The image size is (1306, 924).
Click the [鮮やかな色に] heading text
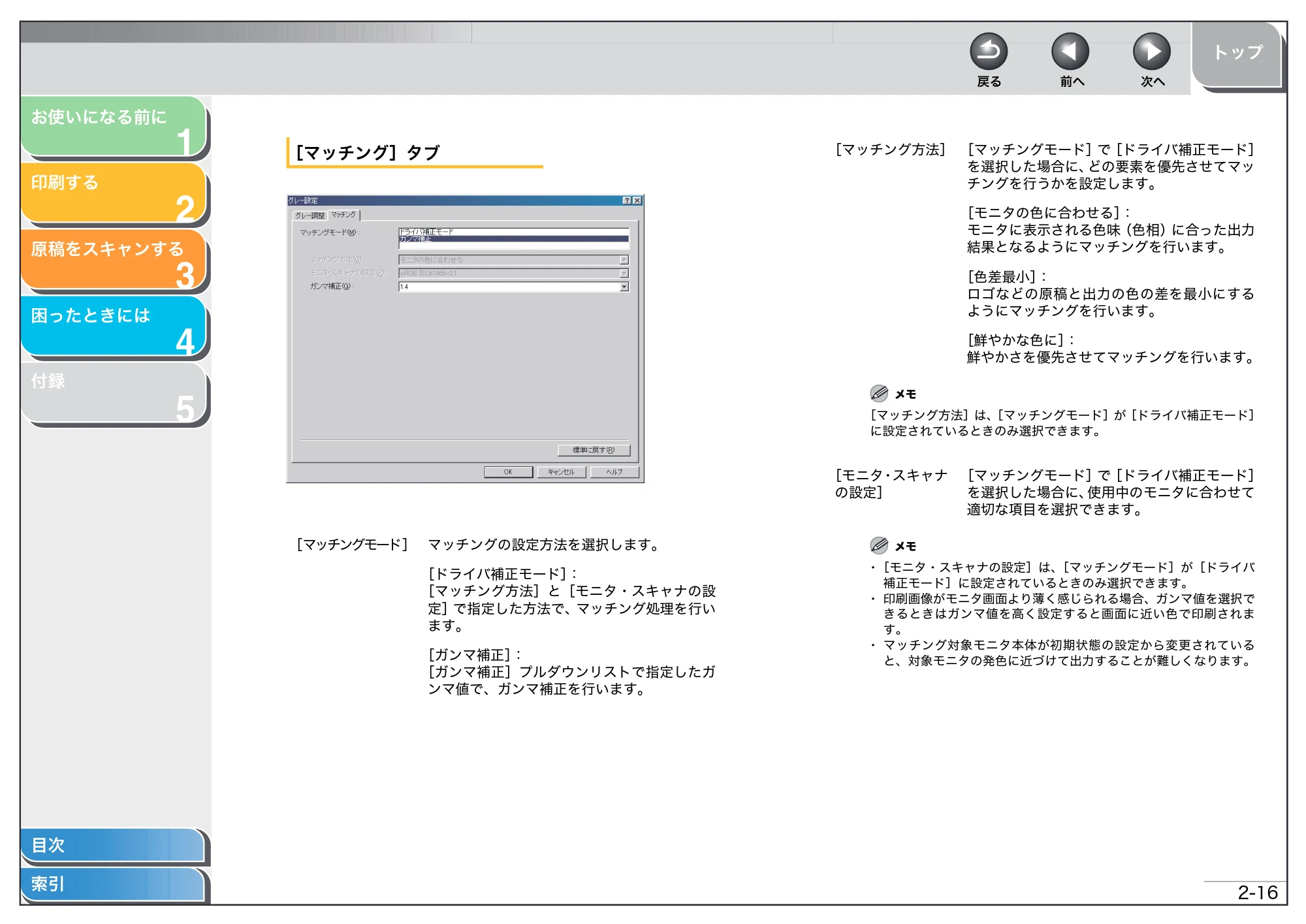[1020, 340]
